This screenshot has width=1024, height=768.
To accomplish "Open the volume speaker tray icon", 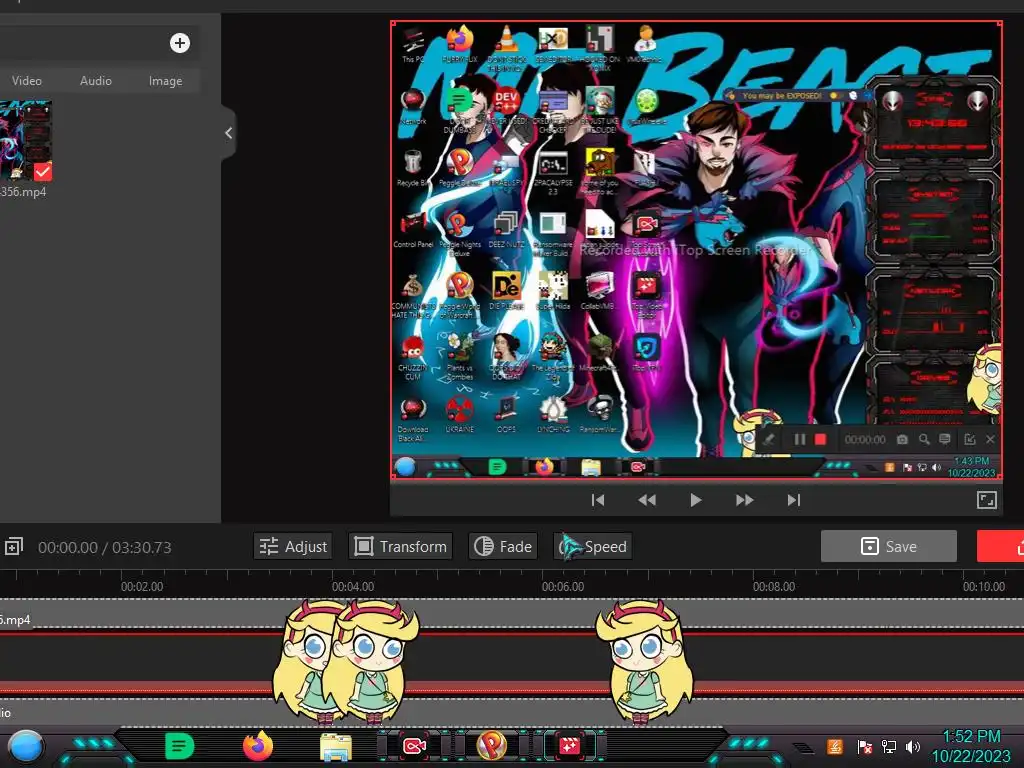I will pos(913,746).
